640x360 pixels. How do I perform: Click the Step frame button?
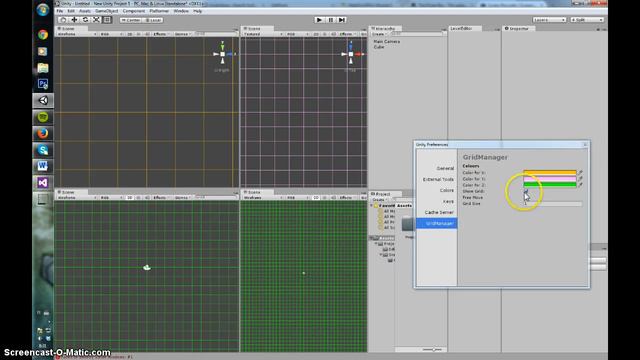[x=342, y=20]
